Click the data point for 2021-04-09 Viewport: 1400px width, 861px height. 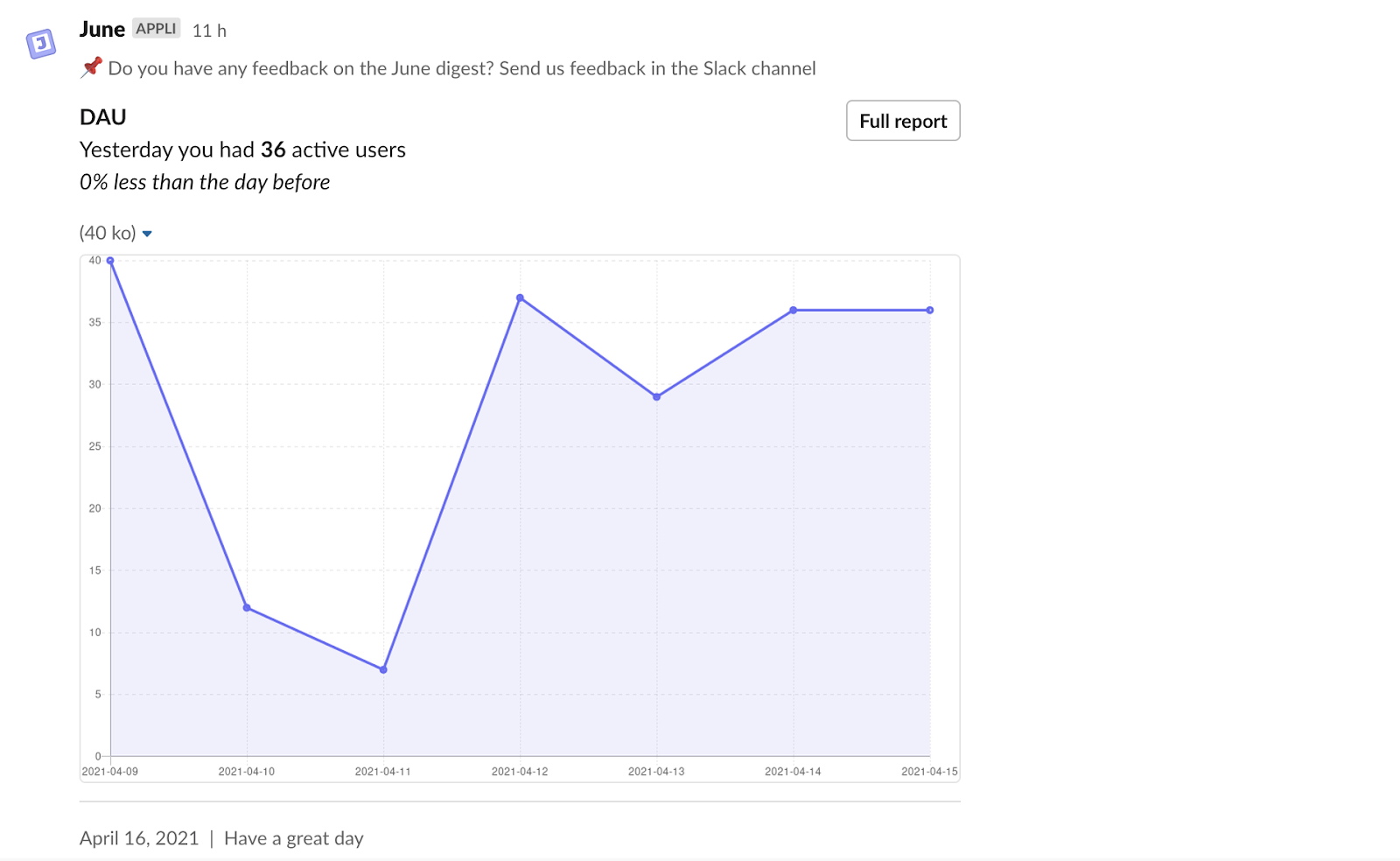[x=110, y=261]
